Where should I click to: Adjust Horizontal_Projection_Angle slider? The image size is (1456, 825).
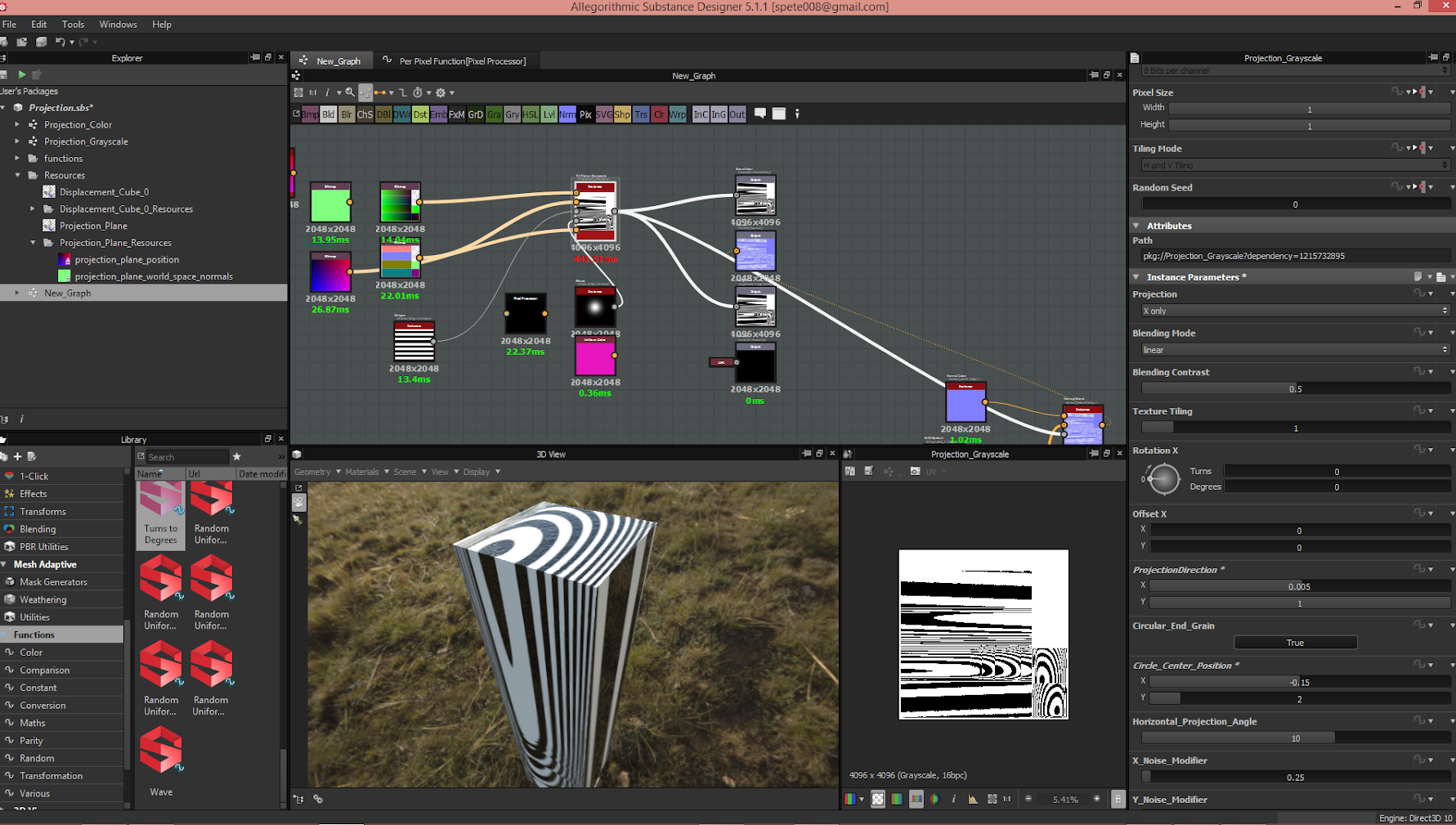coord(1295,738)
